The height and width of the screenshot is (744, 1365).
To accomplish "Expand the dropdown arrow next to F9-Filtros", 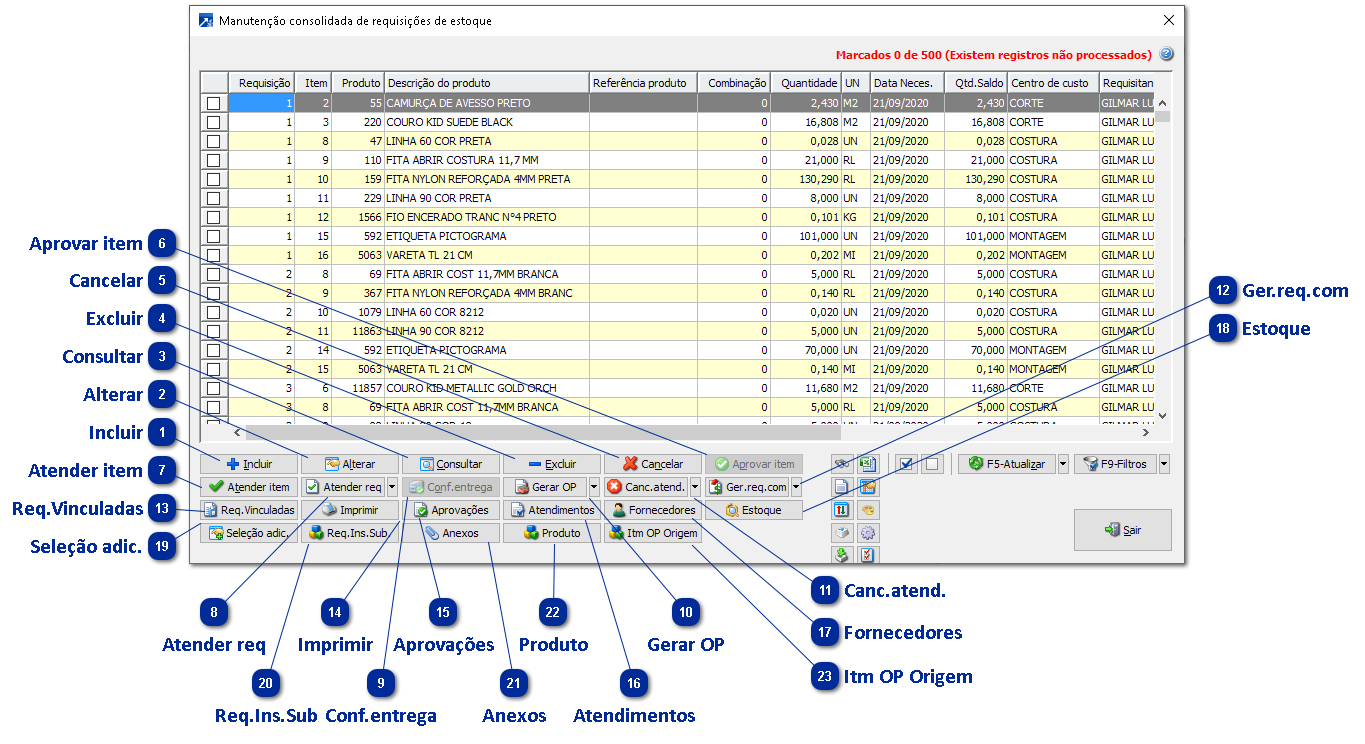I will point(1164,464).
